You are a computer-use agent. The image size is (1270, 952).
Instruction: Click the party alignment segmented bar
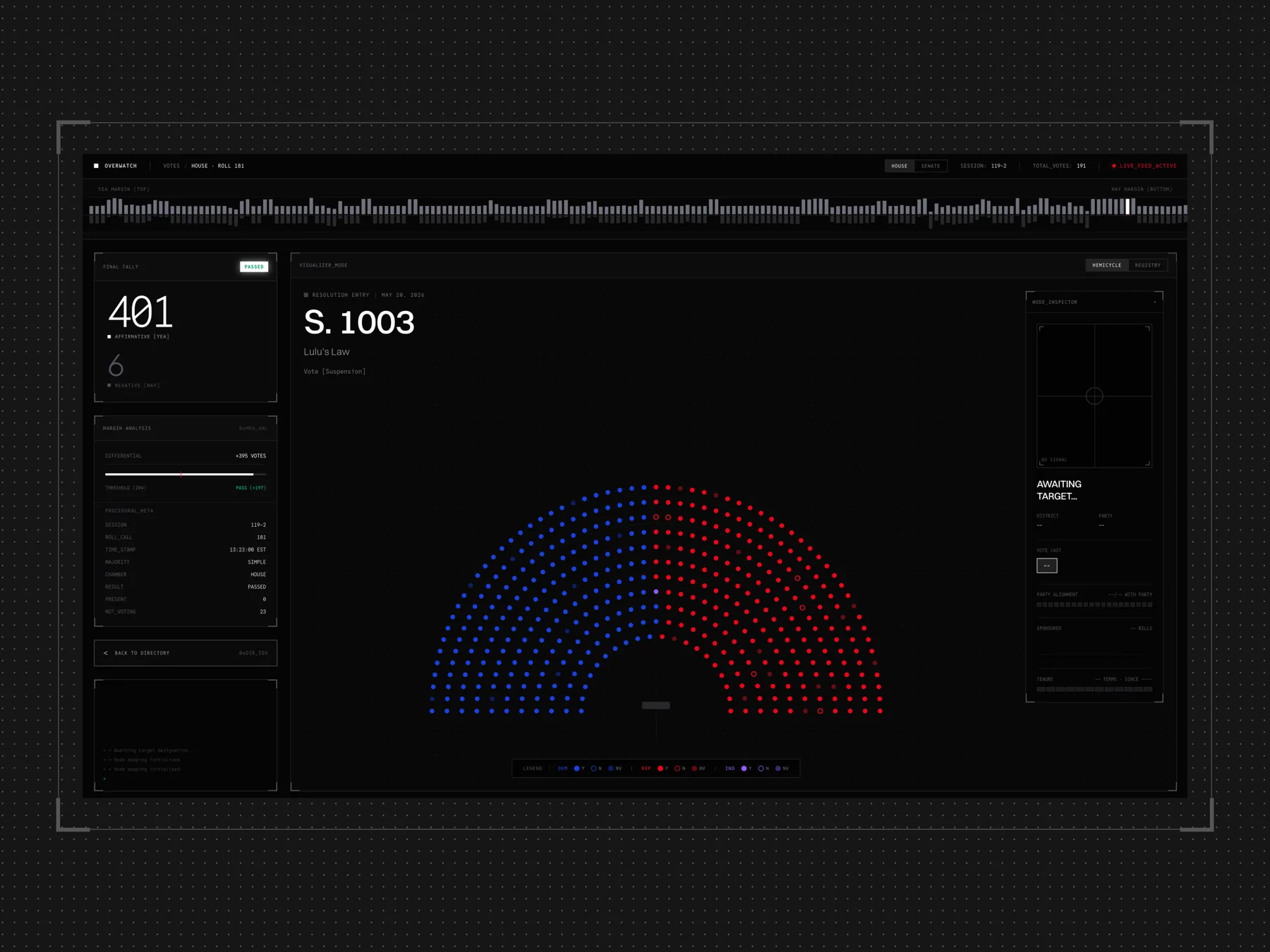1094,605
